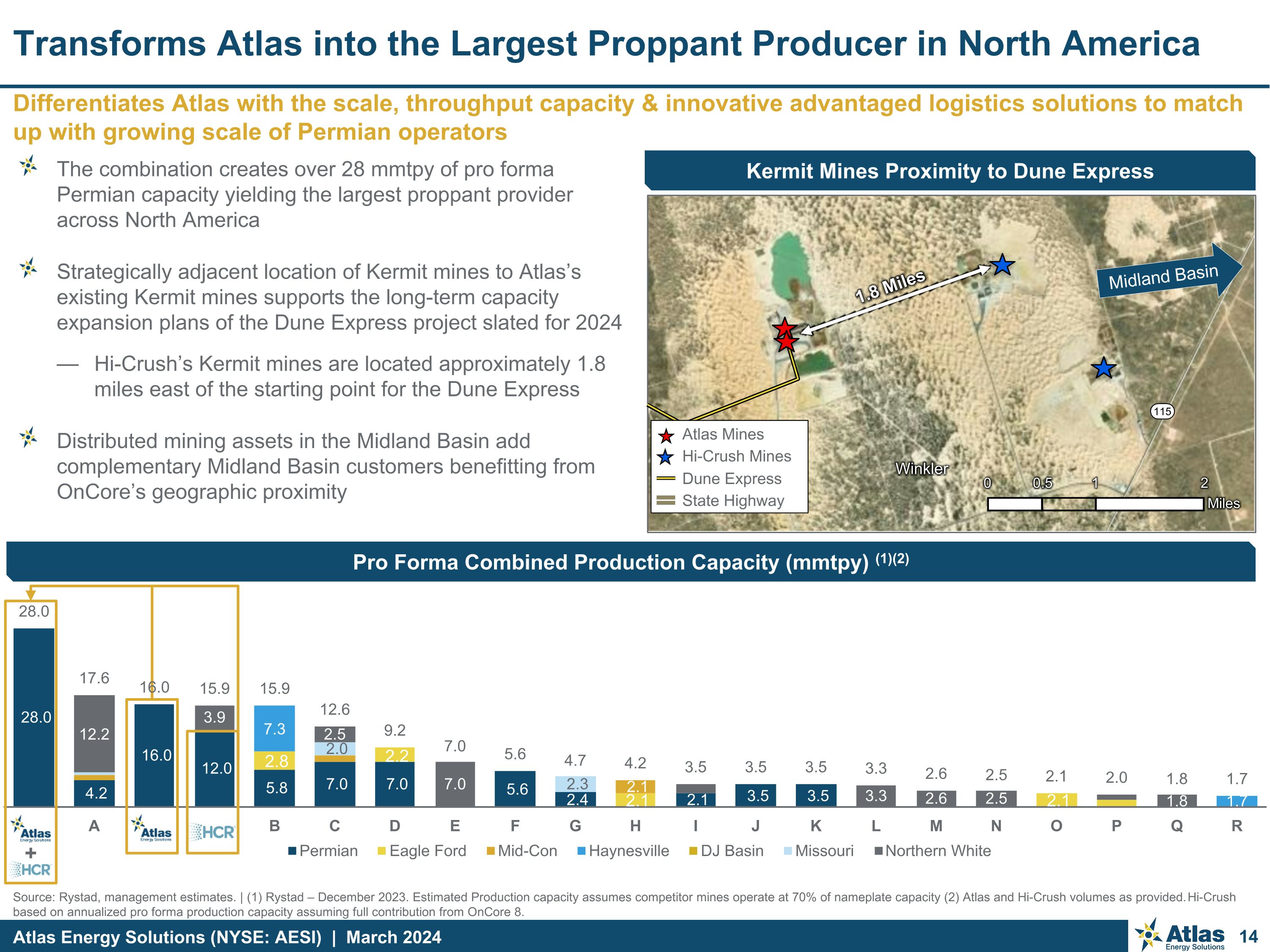This screenshot has width=1270, height=952.
Task: Select the 5.8 Permian segment of bar B
Action: click(x=274, y=788)
